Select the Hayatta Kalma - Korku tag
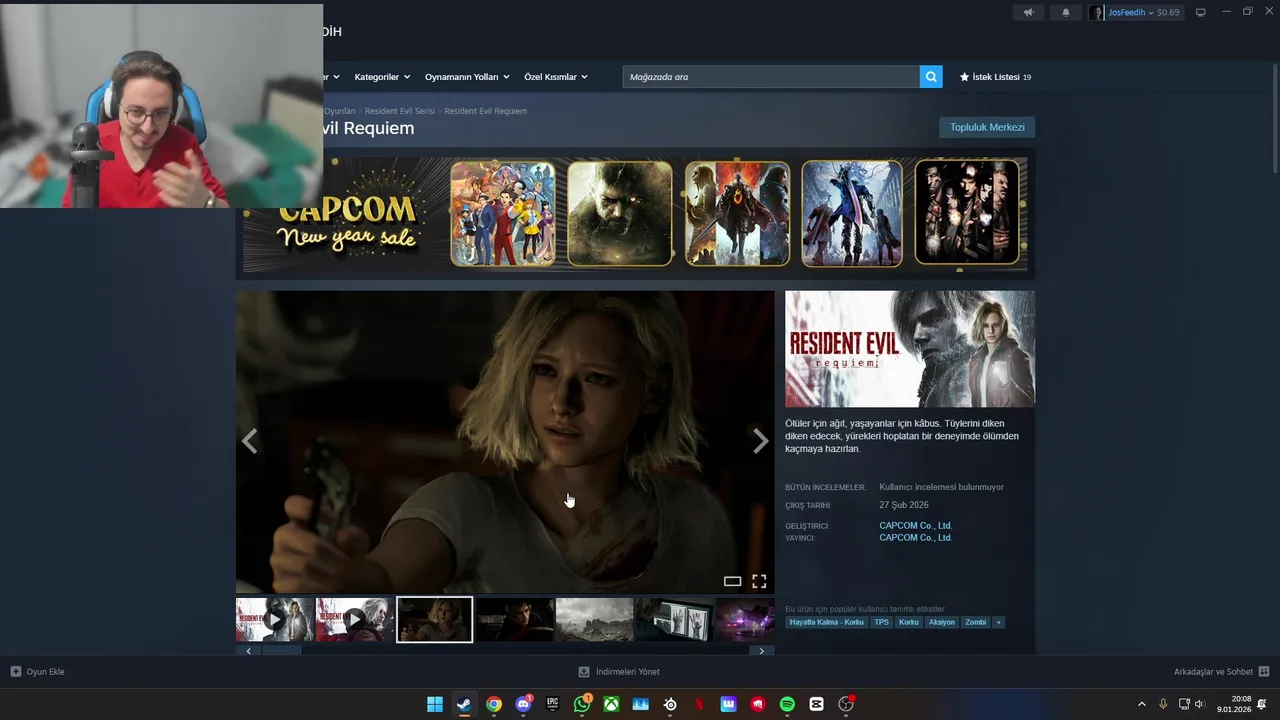Image resolution: width=1280 pixels, height=720 pixels. pos(826,622)
